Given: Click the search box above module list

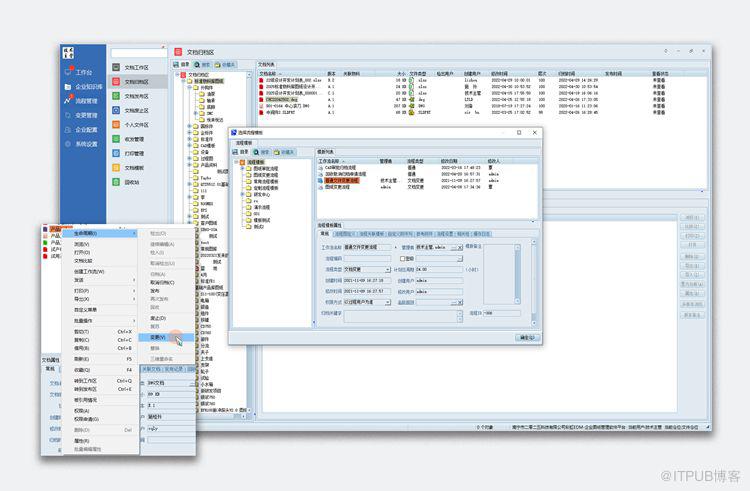Looking at the screenshot, I should 139,53.
